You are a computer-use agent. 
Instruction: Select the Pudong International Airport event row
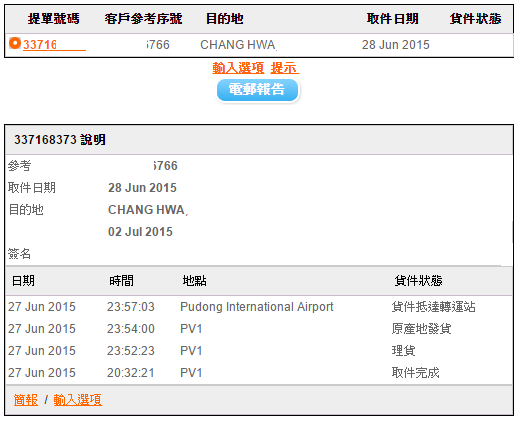pyautogui.click(x=259, y=307)
